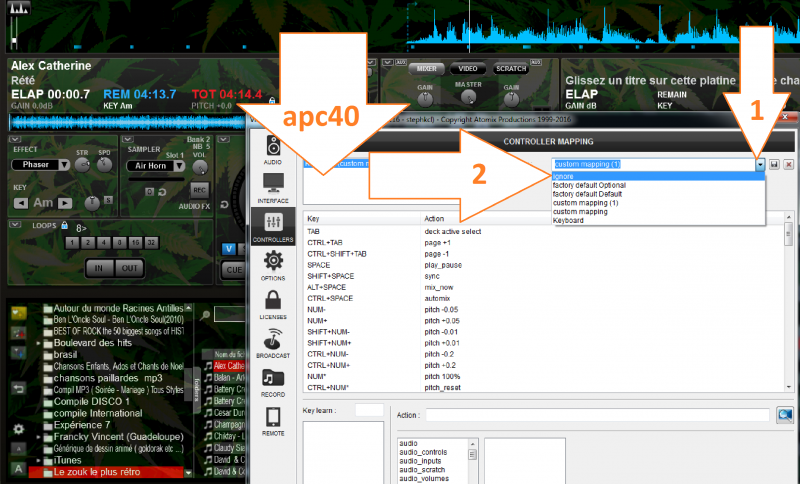Open the Audio settings section
This screenshot has height=484, width=800.
pos(273,150)
